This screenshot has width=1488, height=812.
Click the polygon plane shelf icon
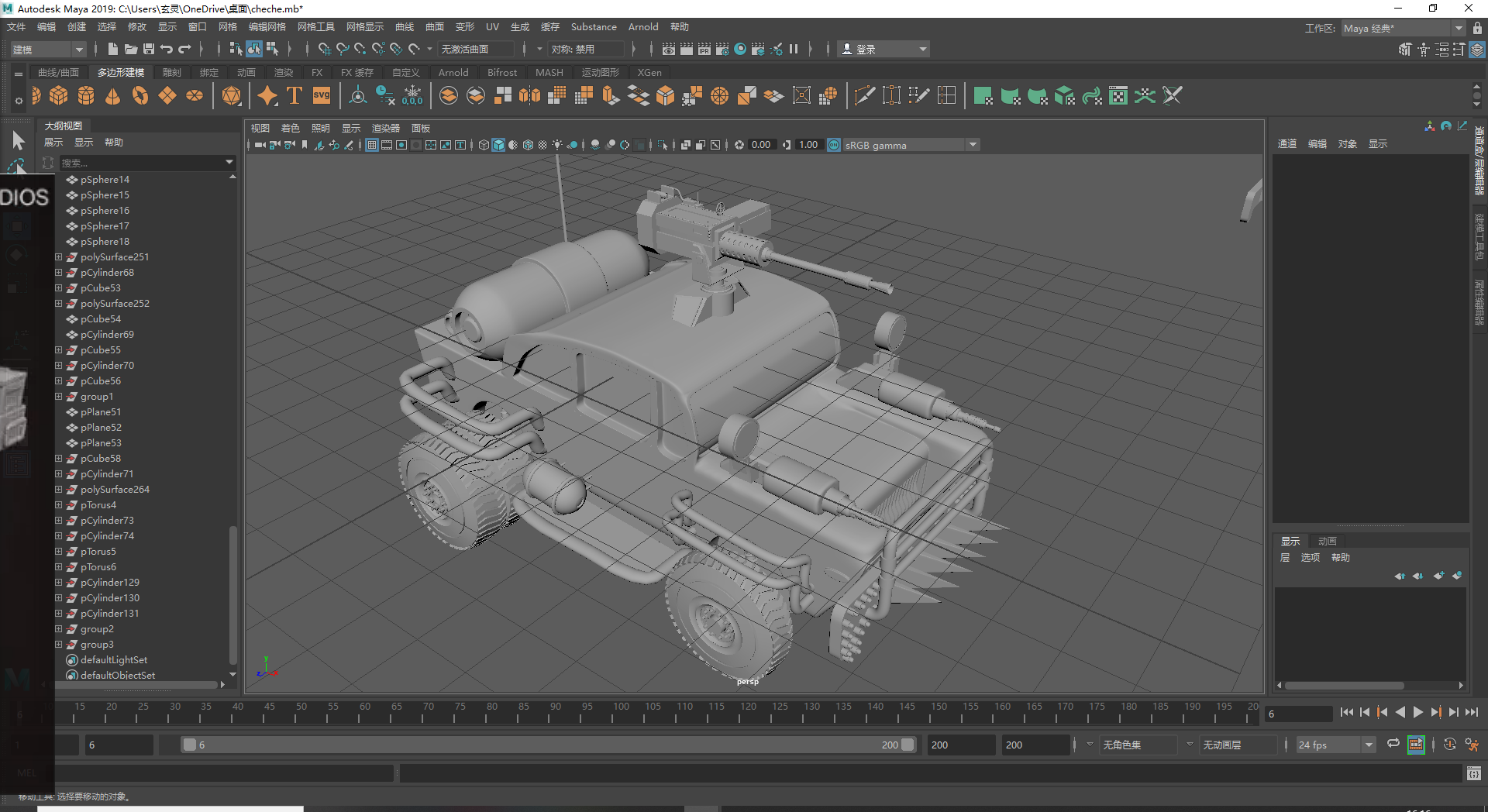(167, 96)
